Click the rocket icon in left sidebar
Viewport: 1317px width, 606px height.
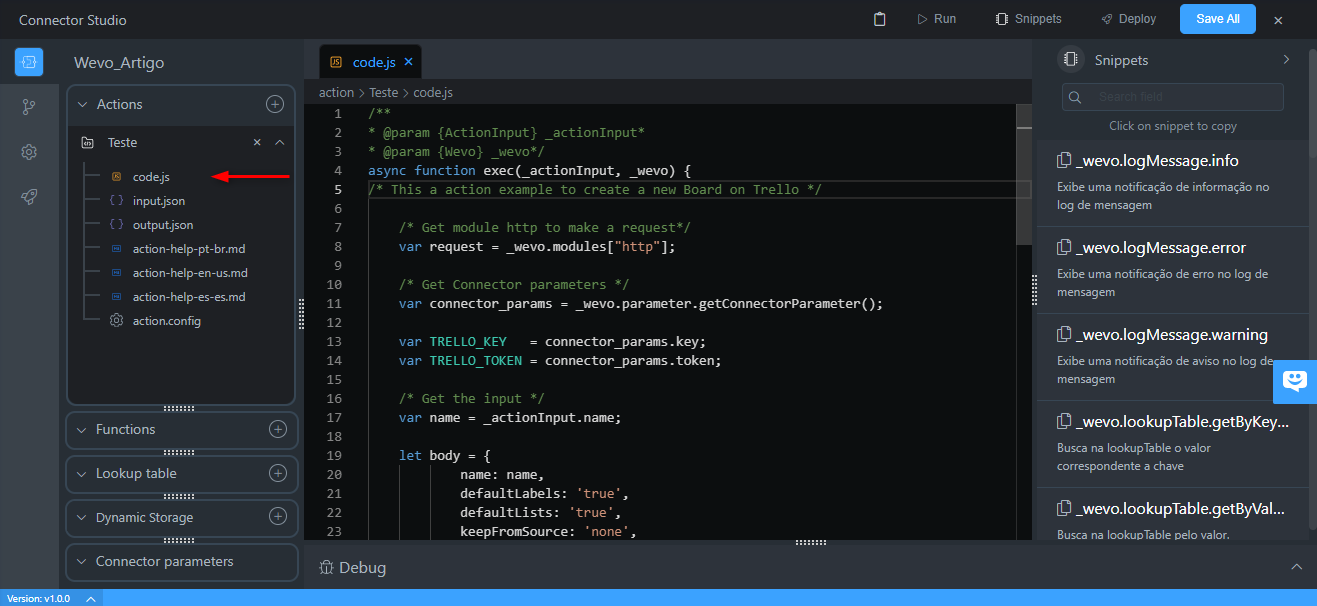pyautogui.click(x=29, y=197)
